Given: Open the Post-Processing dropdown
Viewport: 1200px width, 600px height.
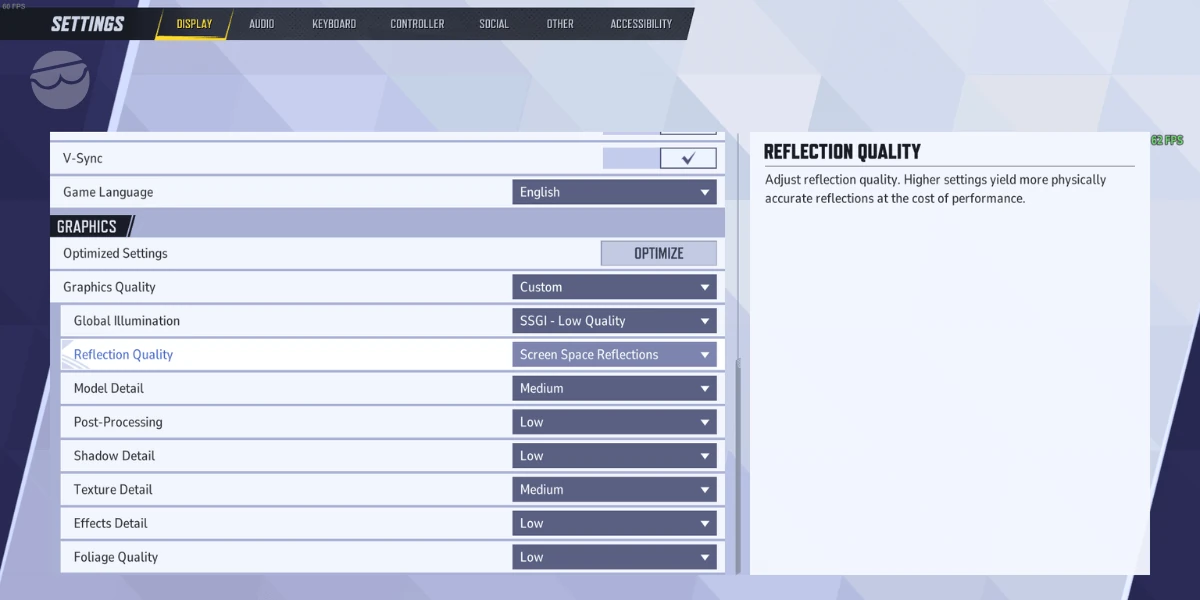Looking at the screenshot, I should pyautogui.click(x=614, y=422).
